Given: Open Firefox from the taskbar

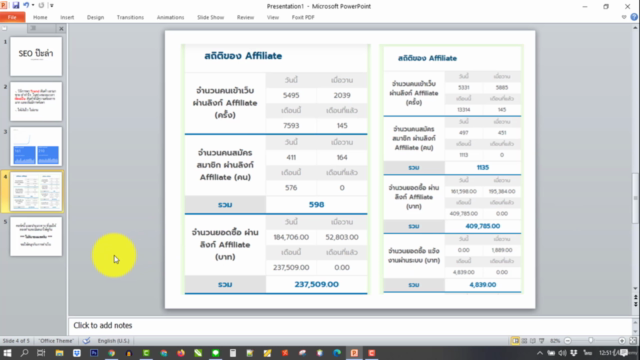Looking at the screenshot, I should click(181, 353).
